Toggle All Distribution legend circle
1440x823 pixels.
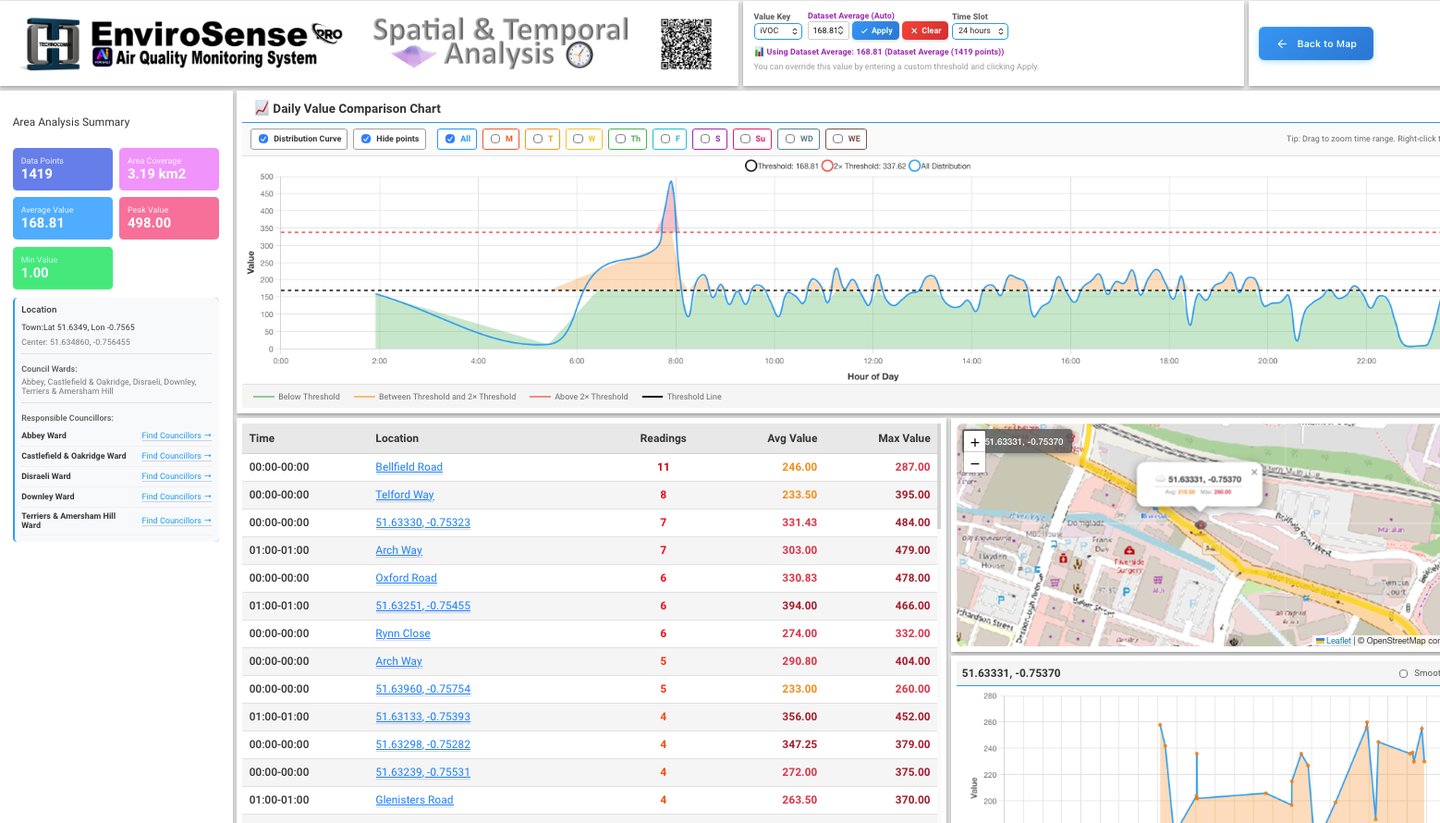pos(914,166)
